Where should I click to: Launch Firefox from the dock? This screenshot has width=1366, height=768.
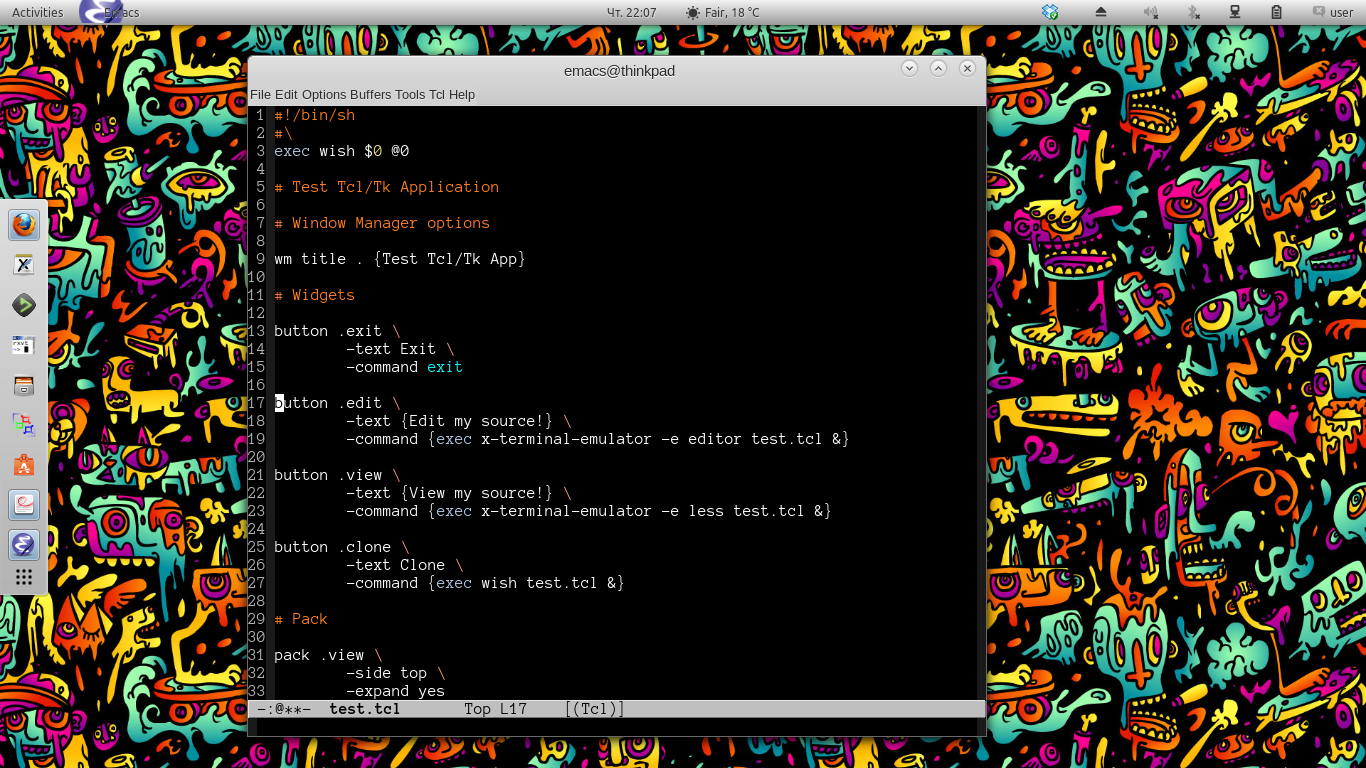[x=24, y=225]
